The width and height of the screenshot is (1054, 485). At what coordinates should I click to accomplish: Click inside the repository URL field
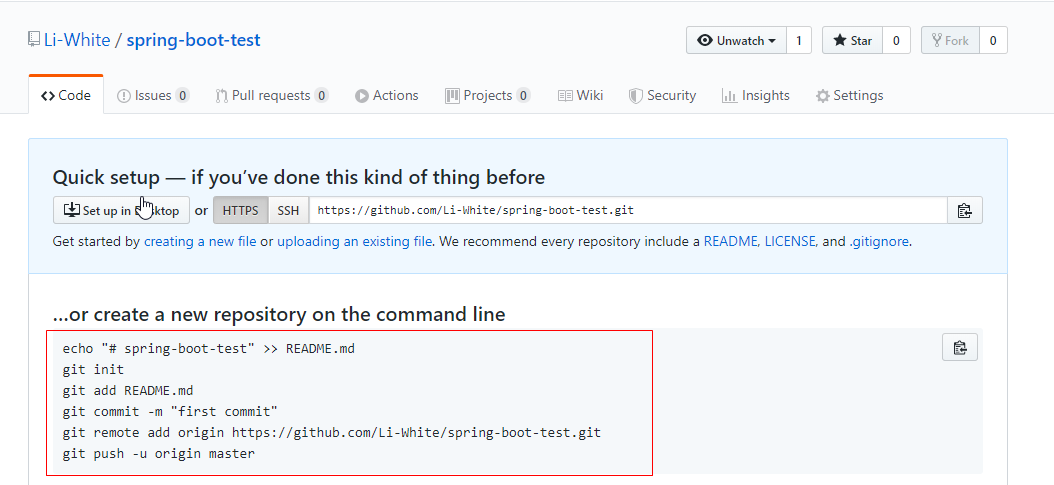627,211
